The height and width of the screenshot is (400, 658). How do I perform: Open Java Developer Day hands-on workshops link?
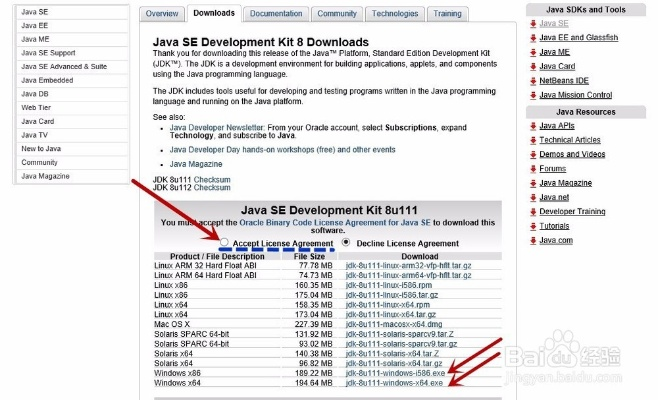(x=282, y=150)
